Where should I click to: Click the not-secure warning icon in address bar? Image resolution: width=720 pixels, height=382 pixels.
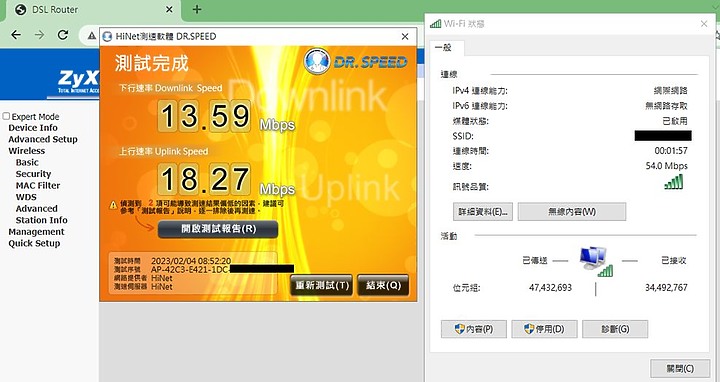pyautogui.click(x=92, y=35)
